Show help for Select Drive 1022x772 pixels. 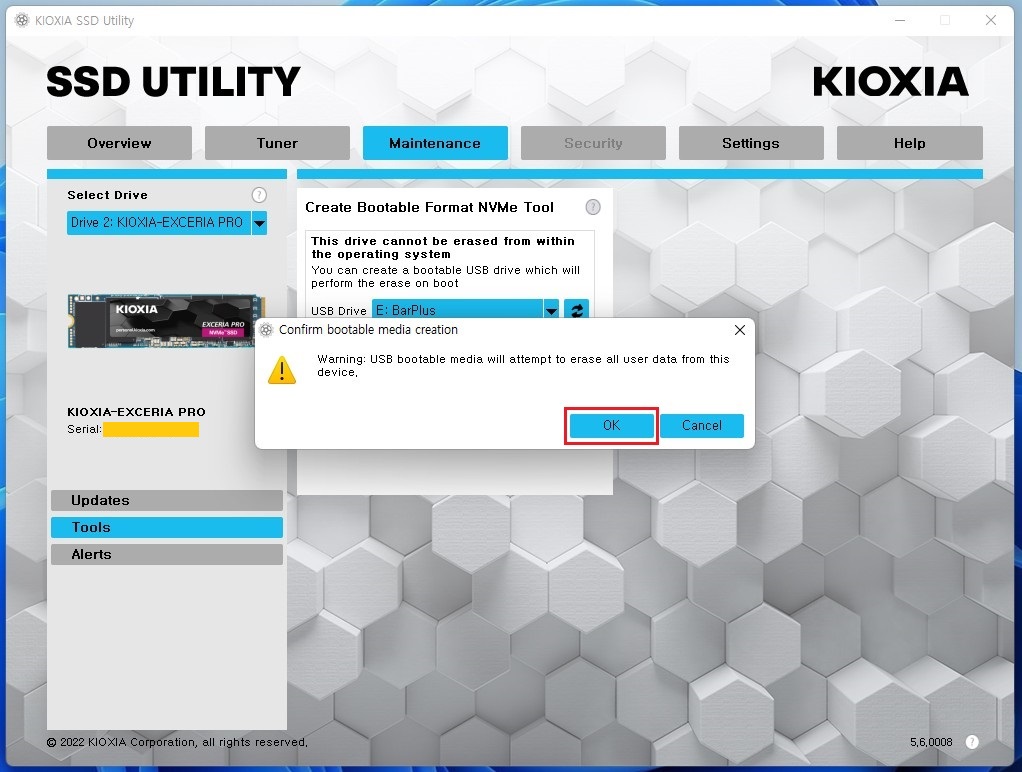coord(259,195)
